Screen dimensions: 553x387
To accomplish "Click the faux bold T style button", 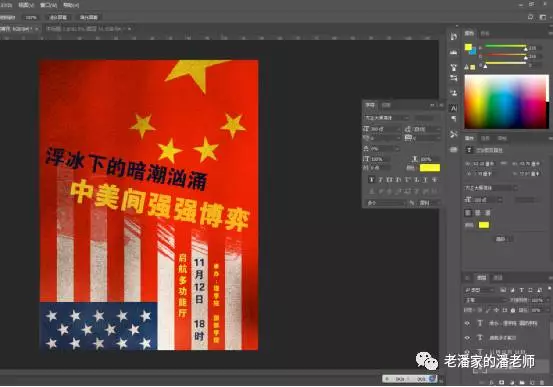I will (371, 180).
